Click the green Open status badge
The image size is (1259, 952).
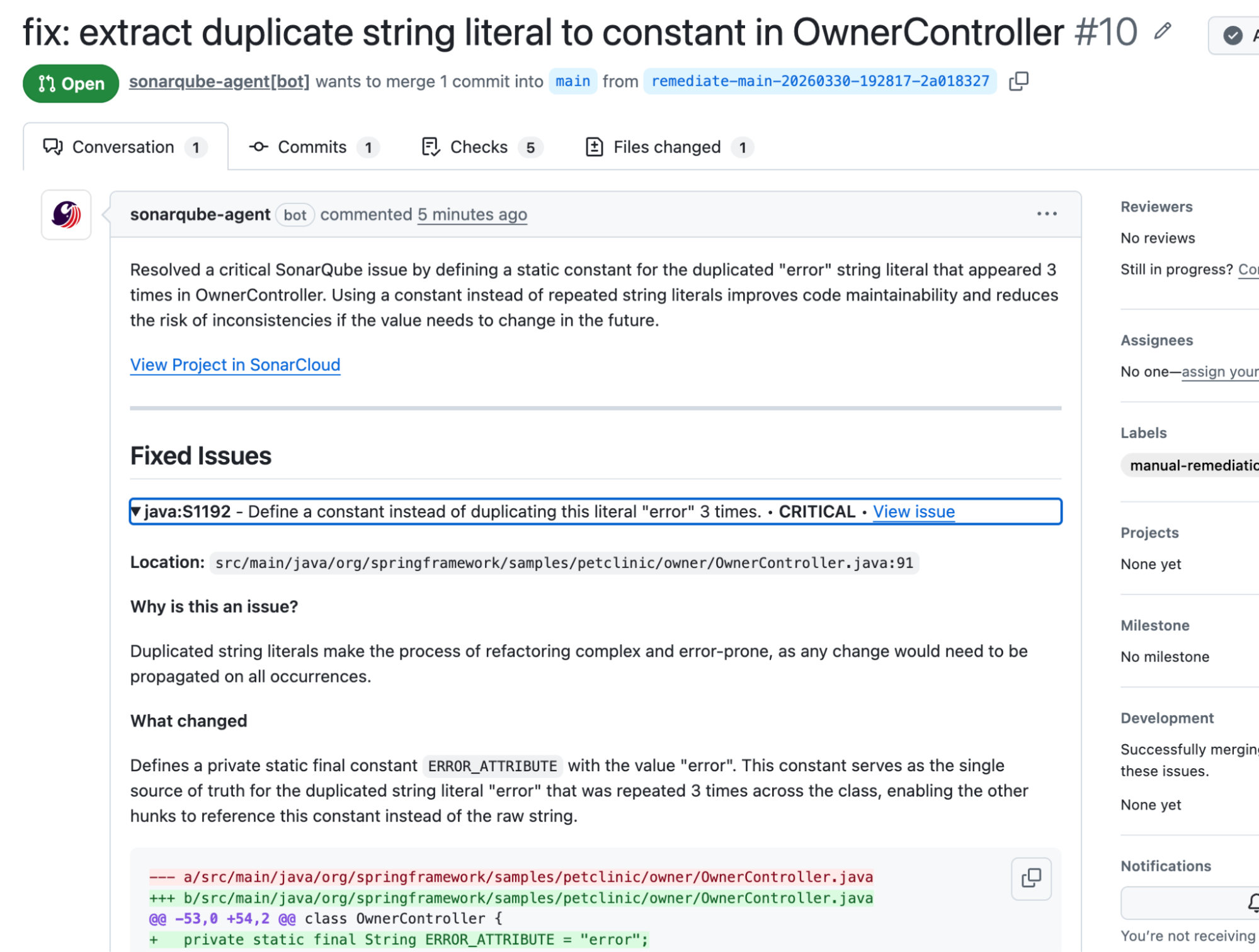71,83
